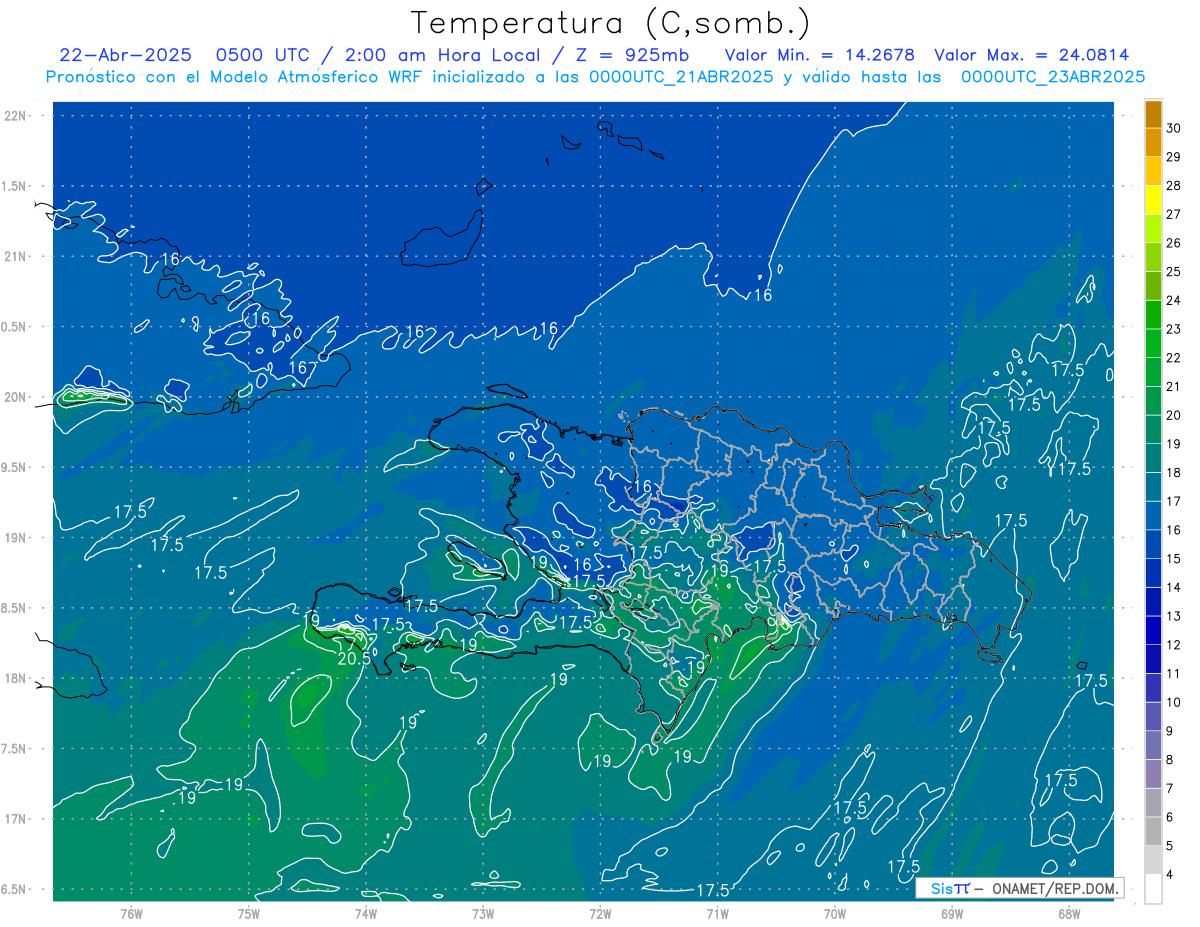This screenshot has width=1200, height=927.
Task: Click the '73W' longitude axis label
Action: 483,913
